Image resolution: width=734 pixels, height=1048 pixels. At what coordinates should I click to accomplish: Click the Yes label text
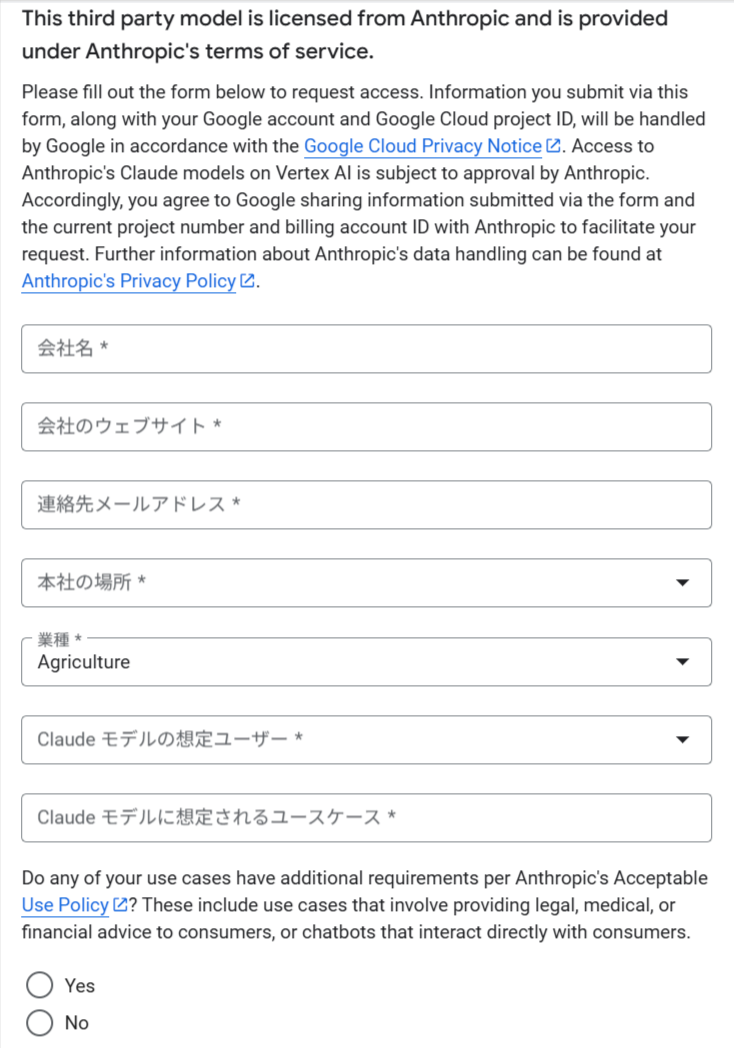[x=80, y=986]
